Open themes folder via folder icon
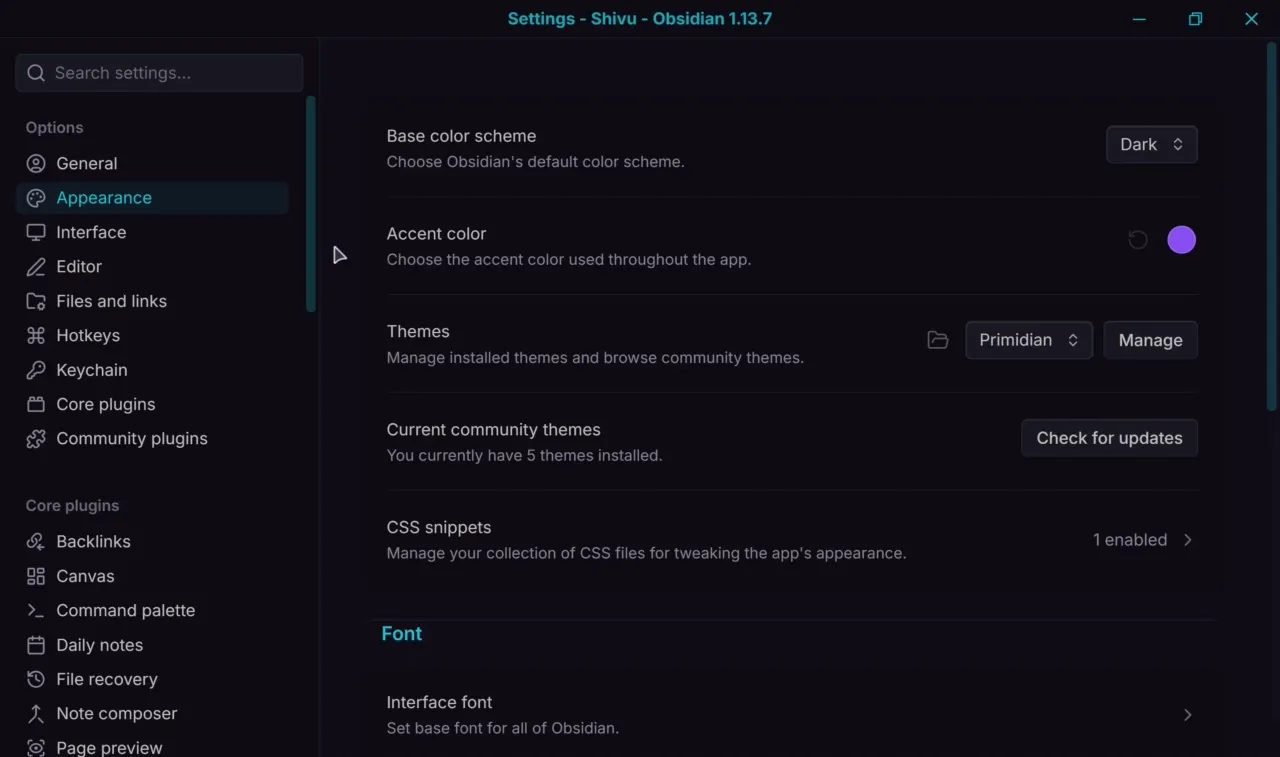Image resolution: width=1280 pixels, height=757 pixels. tap(938, 340)
